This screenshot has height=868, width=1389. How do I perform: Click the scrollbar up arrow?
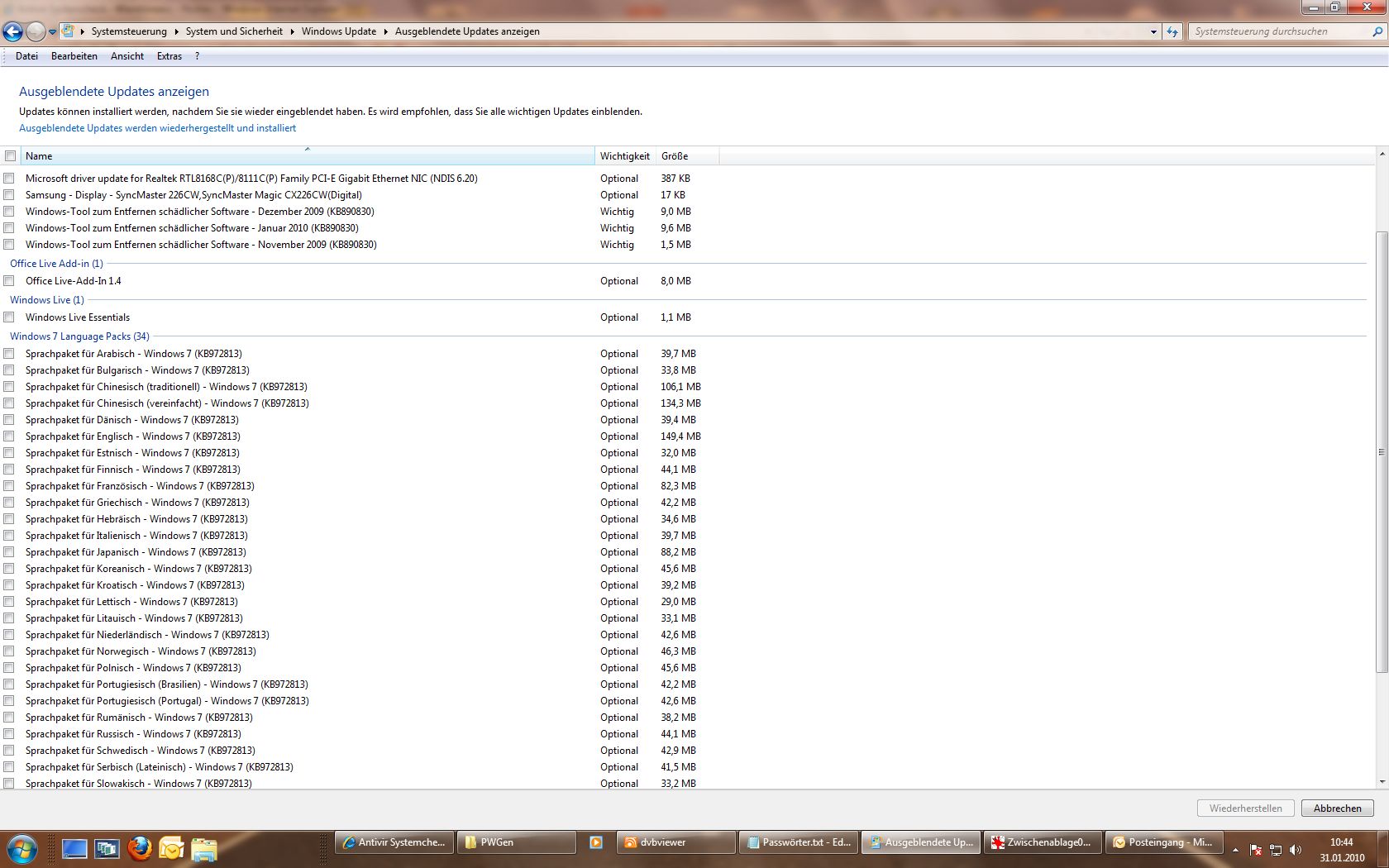click(1382, 155)
